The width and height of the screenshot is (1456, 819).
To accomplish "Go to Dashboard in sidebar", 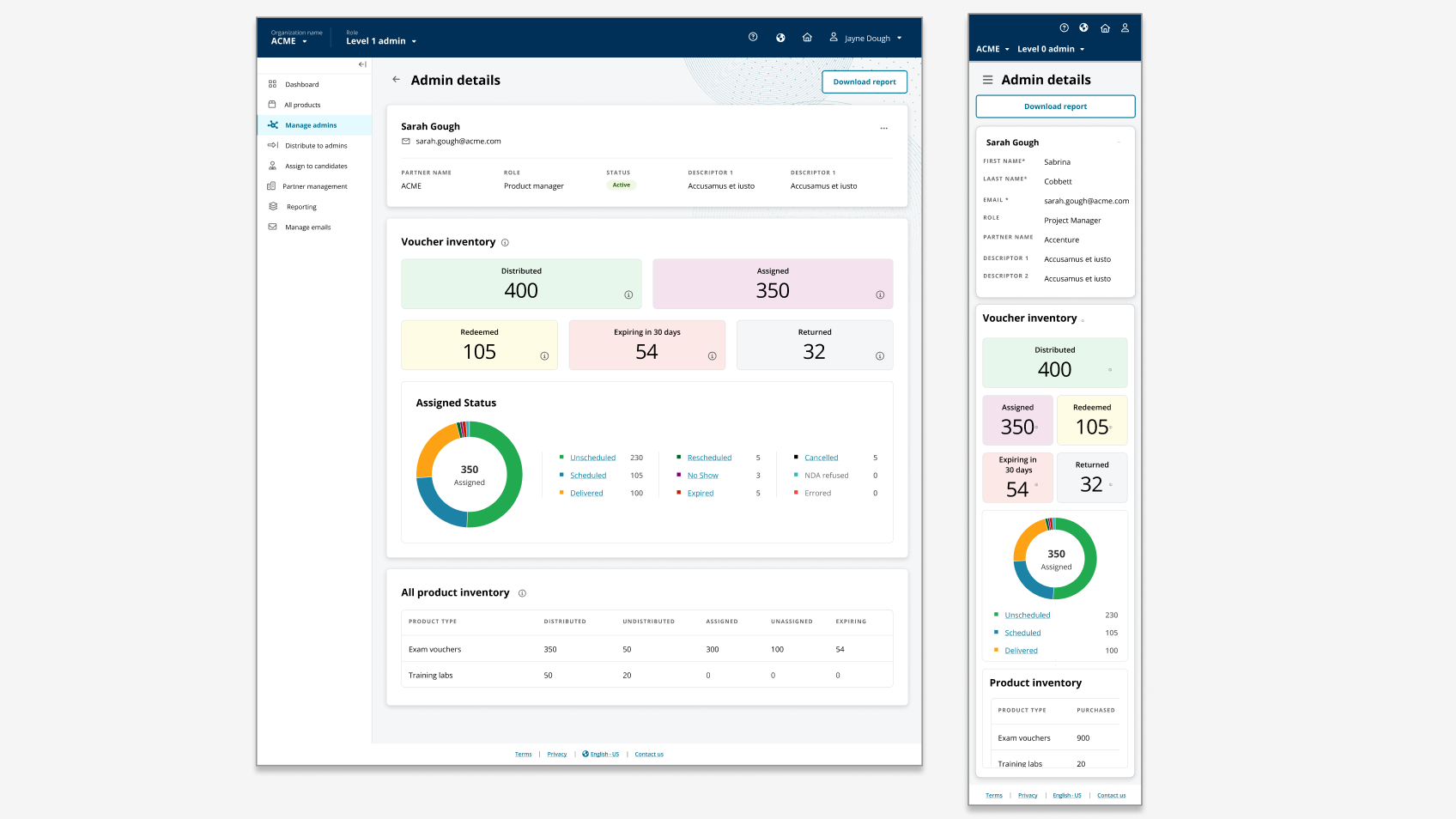I will click(314, 84).
